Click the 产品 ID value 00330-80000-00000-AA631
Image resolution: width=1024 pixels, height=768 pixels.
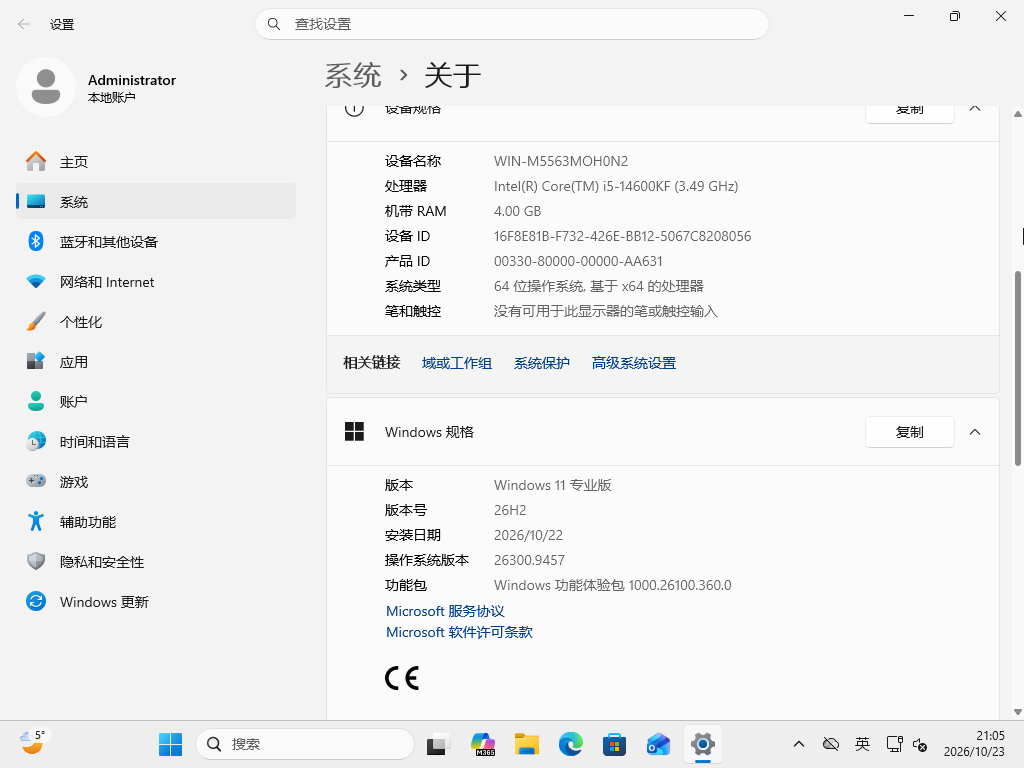click(x=578, y=261)
